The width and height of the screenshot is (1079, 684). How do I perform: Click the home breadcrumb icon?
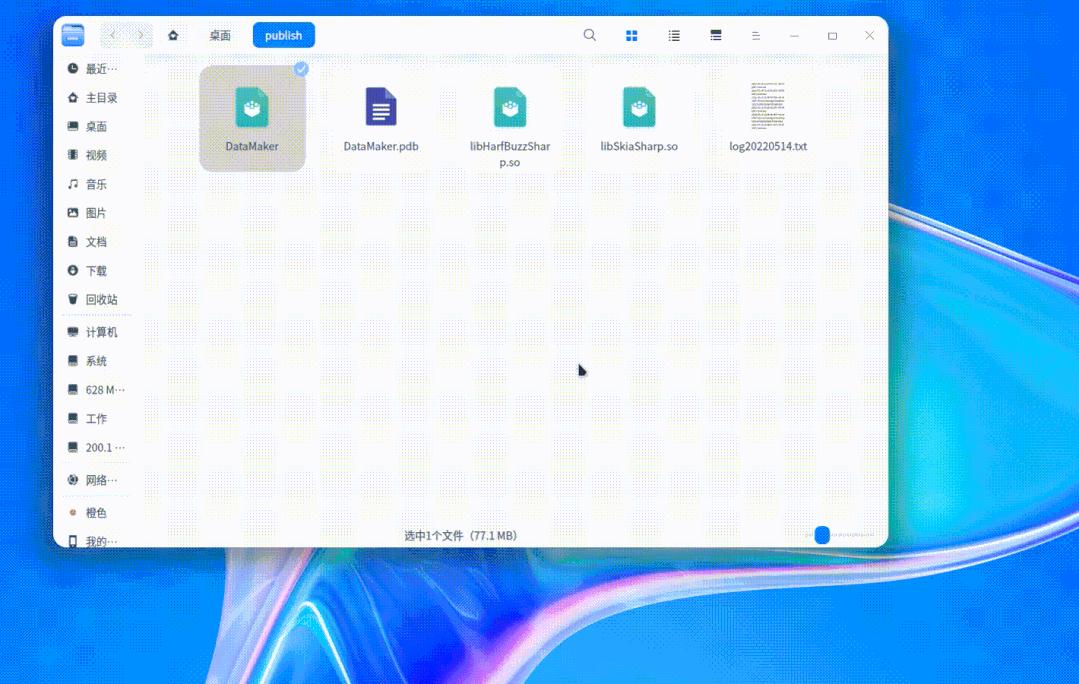(x=173, y=35)
